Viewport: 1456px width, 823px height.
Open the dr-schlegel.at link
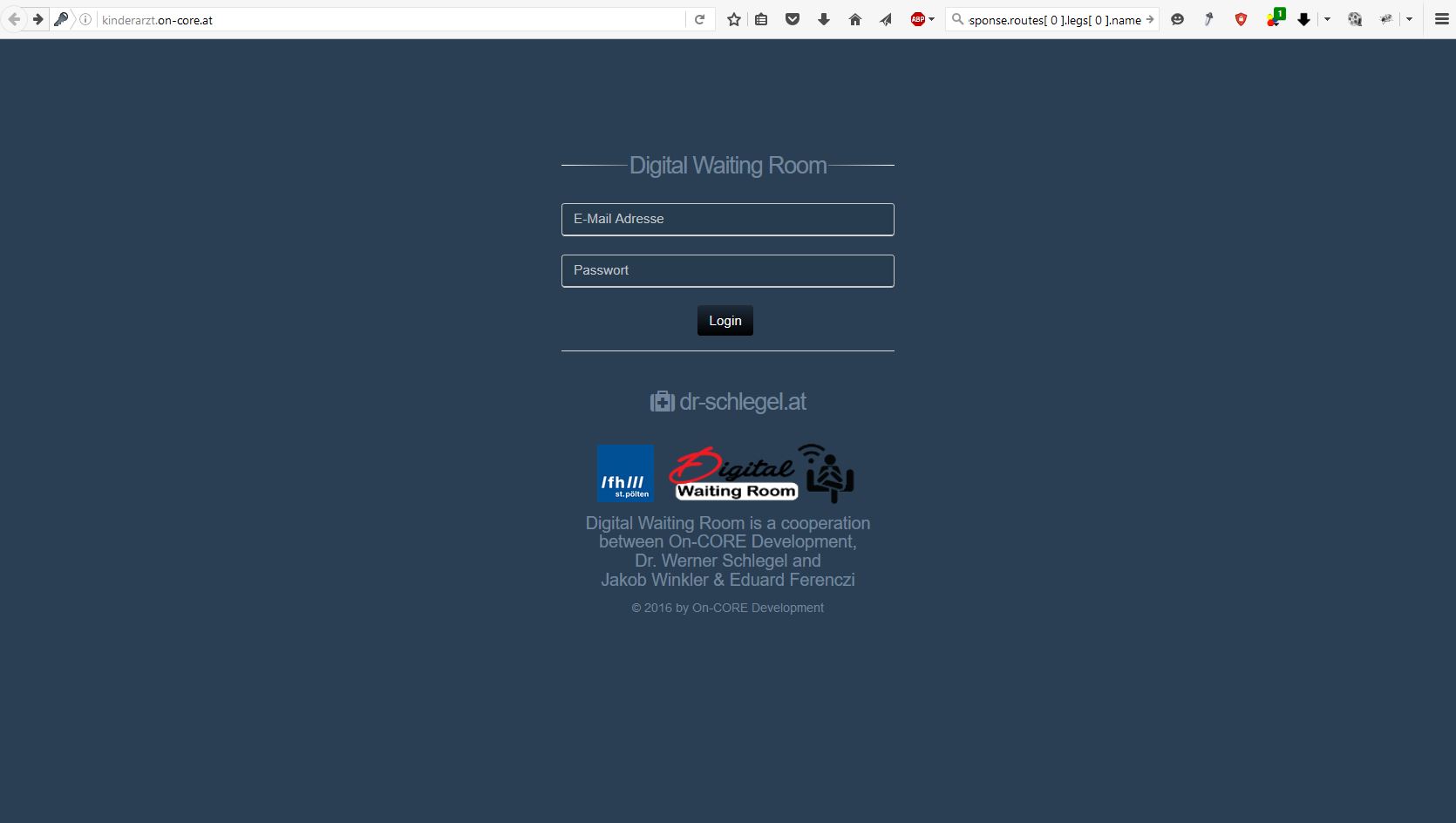(x=728, y=402)
